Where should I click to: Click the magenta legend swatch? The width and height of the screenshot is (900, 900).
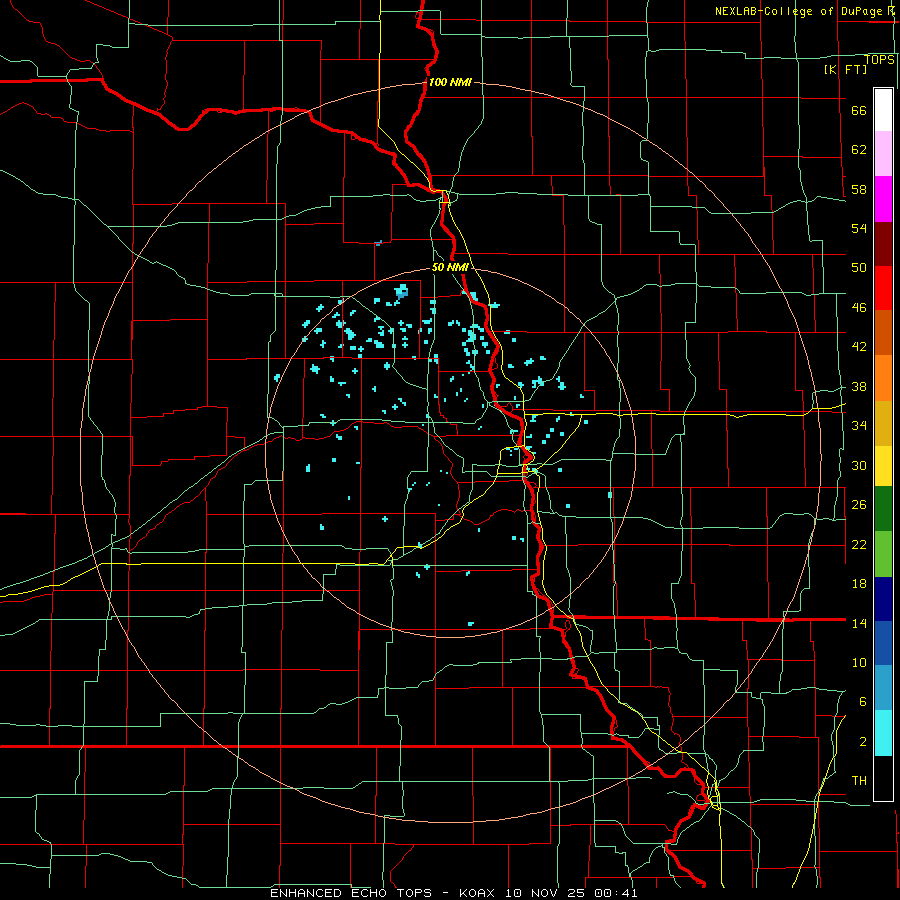click(x=883, y=199)
